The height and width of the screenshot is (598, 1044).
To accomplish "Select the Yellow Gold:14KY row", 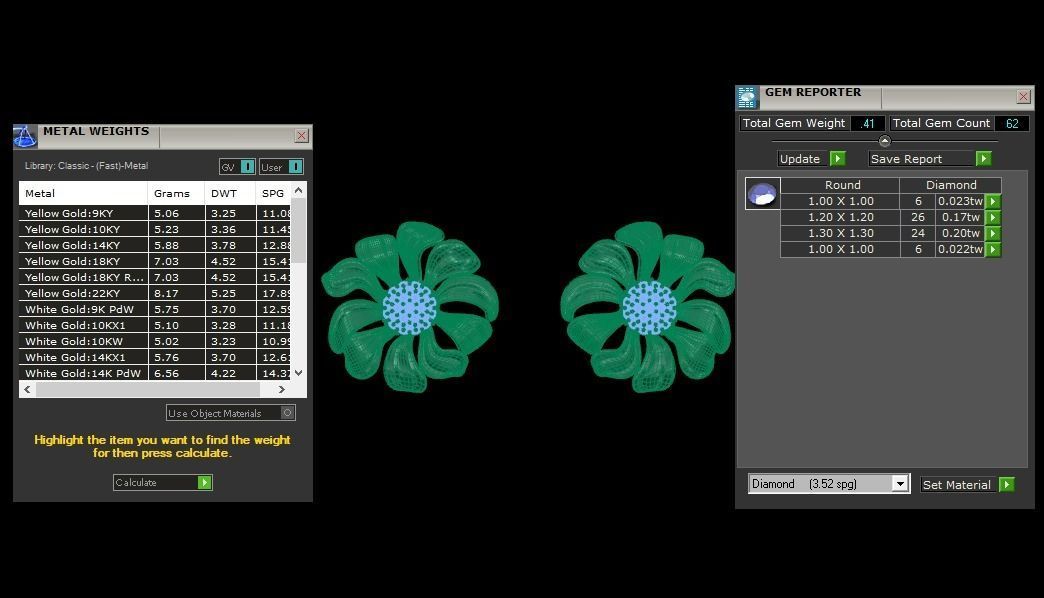I will [x=155, y=245].
